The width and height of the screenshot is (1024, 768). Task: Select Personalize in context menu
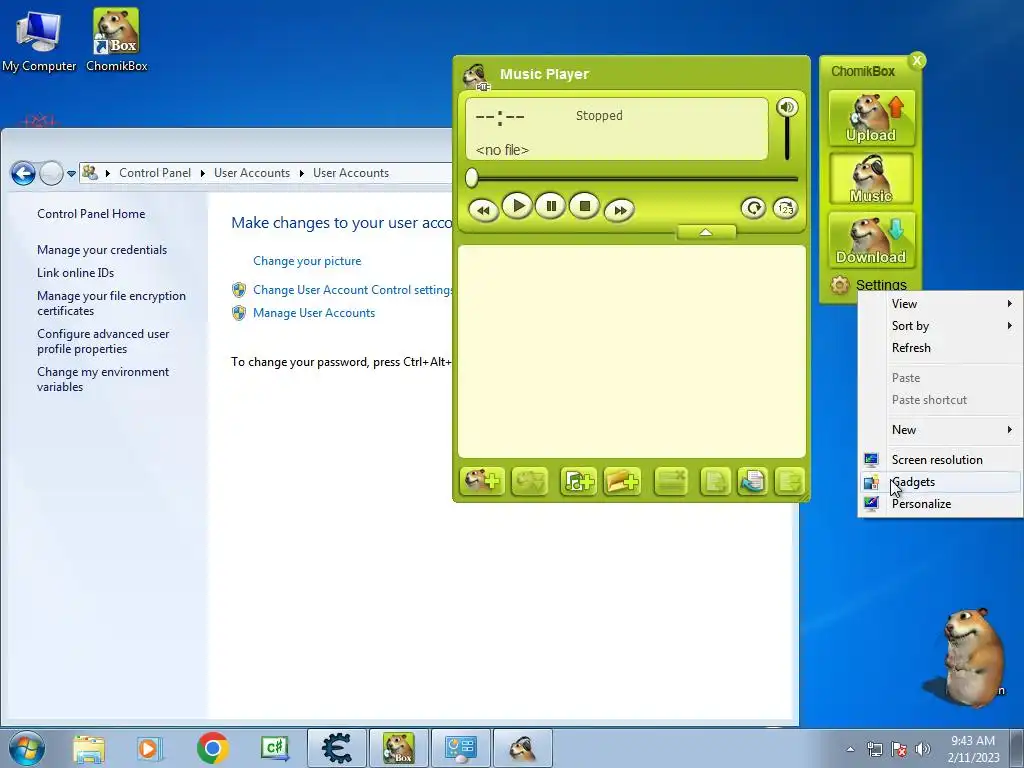click(941, 504)
